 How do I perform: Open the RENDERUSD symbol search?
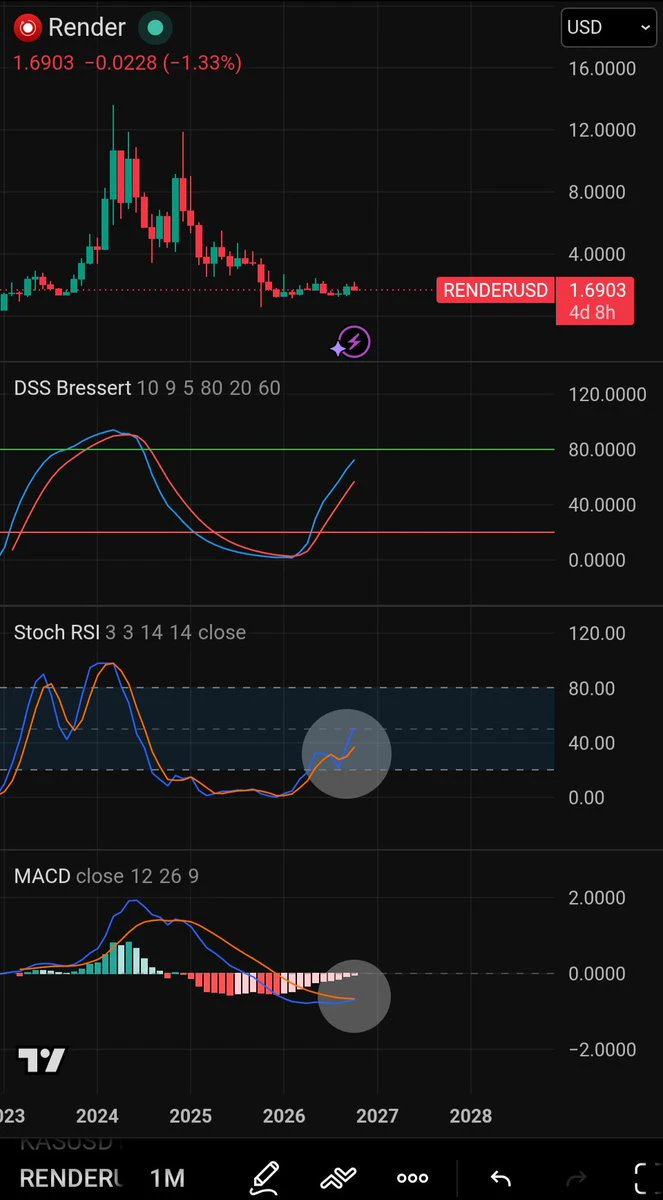pyautogui.click(x=70, y=1178)
